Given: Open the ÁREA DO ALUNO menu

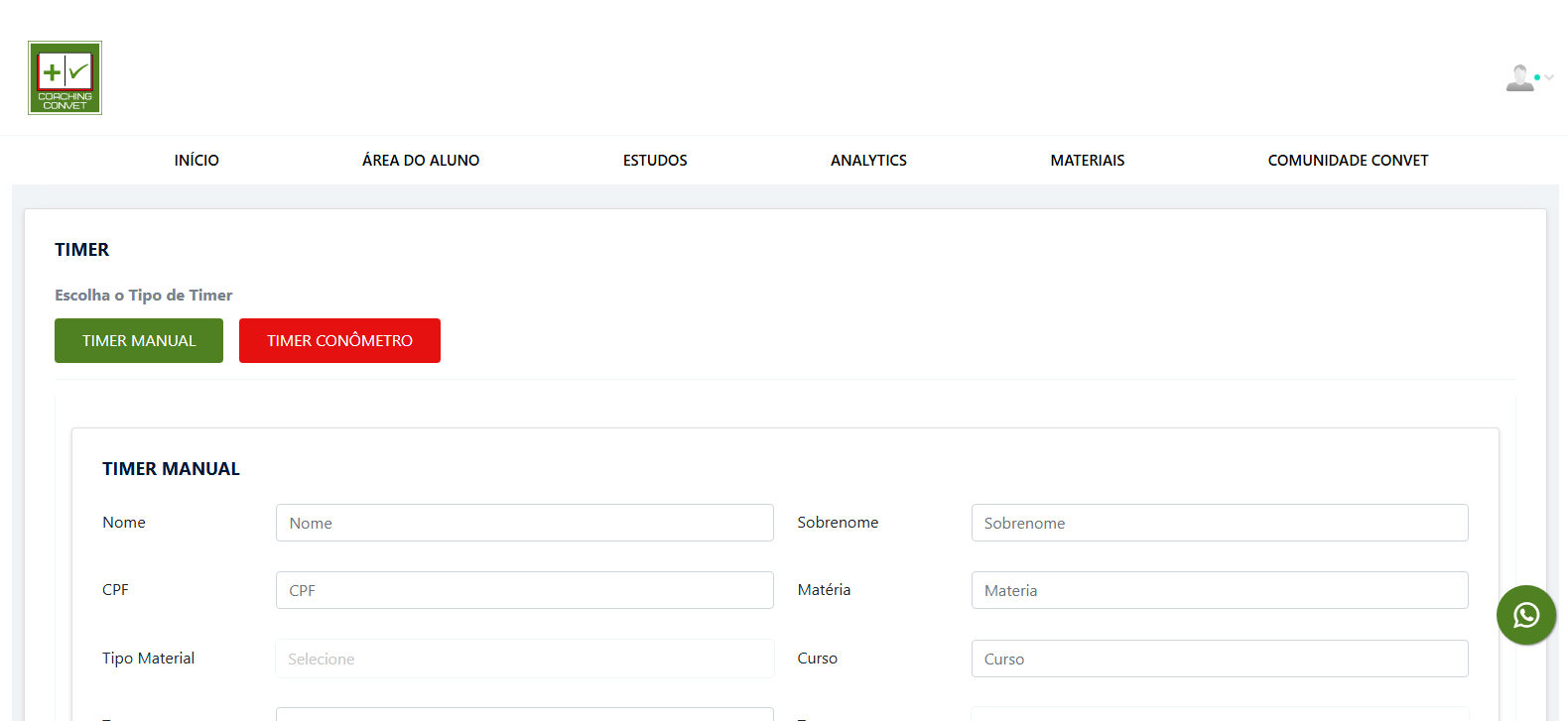Looking at the screenshot, I should coord(421,161).
